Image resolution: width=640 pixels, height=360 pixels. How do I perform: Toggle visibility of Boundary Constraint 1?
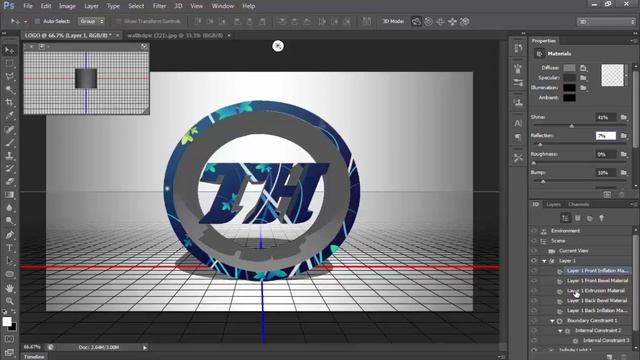[534, 320]
